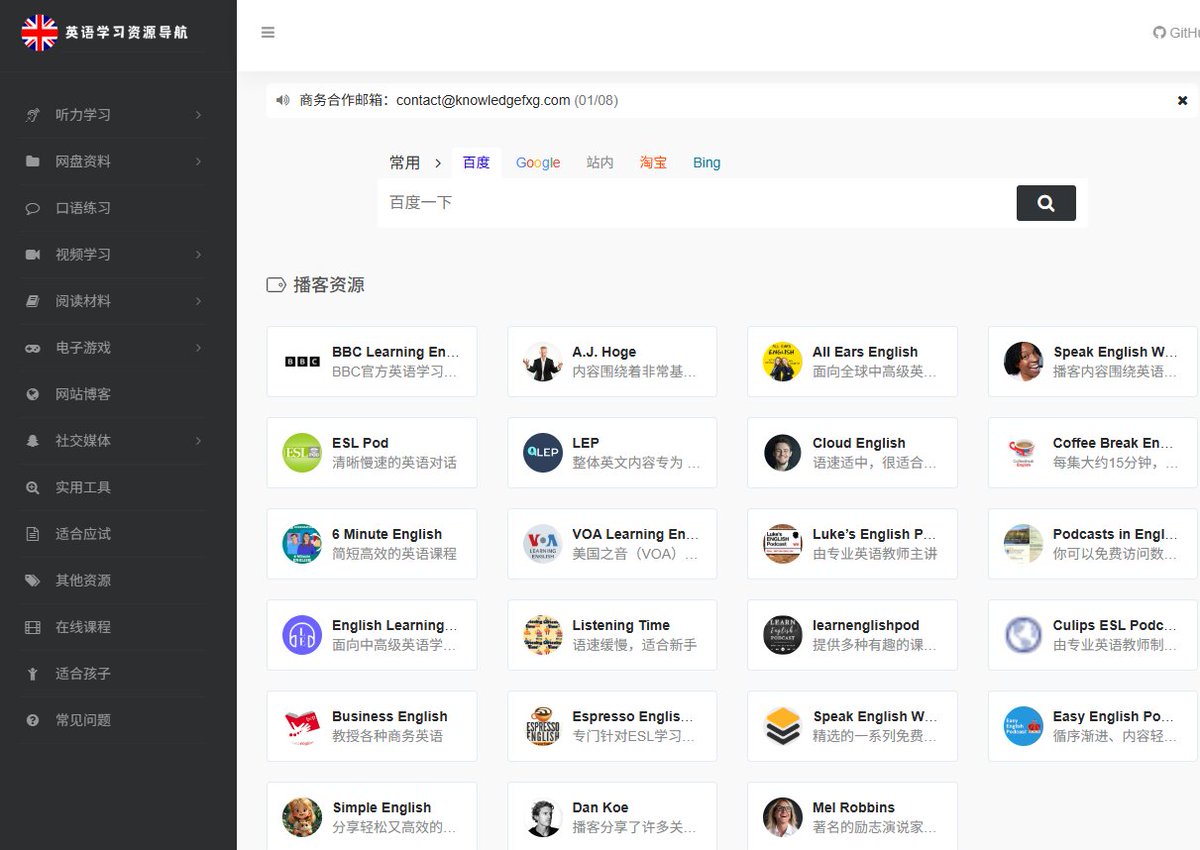Click the 适合孩子 child icon
Image resolution: width=1200 pixels, height=850 pixels.
click(x=33, y=674)
